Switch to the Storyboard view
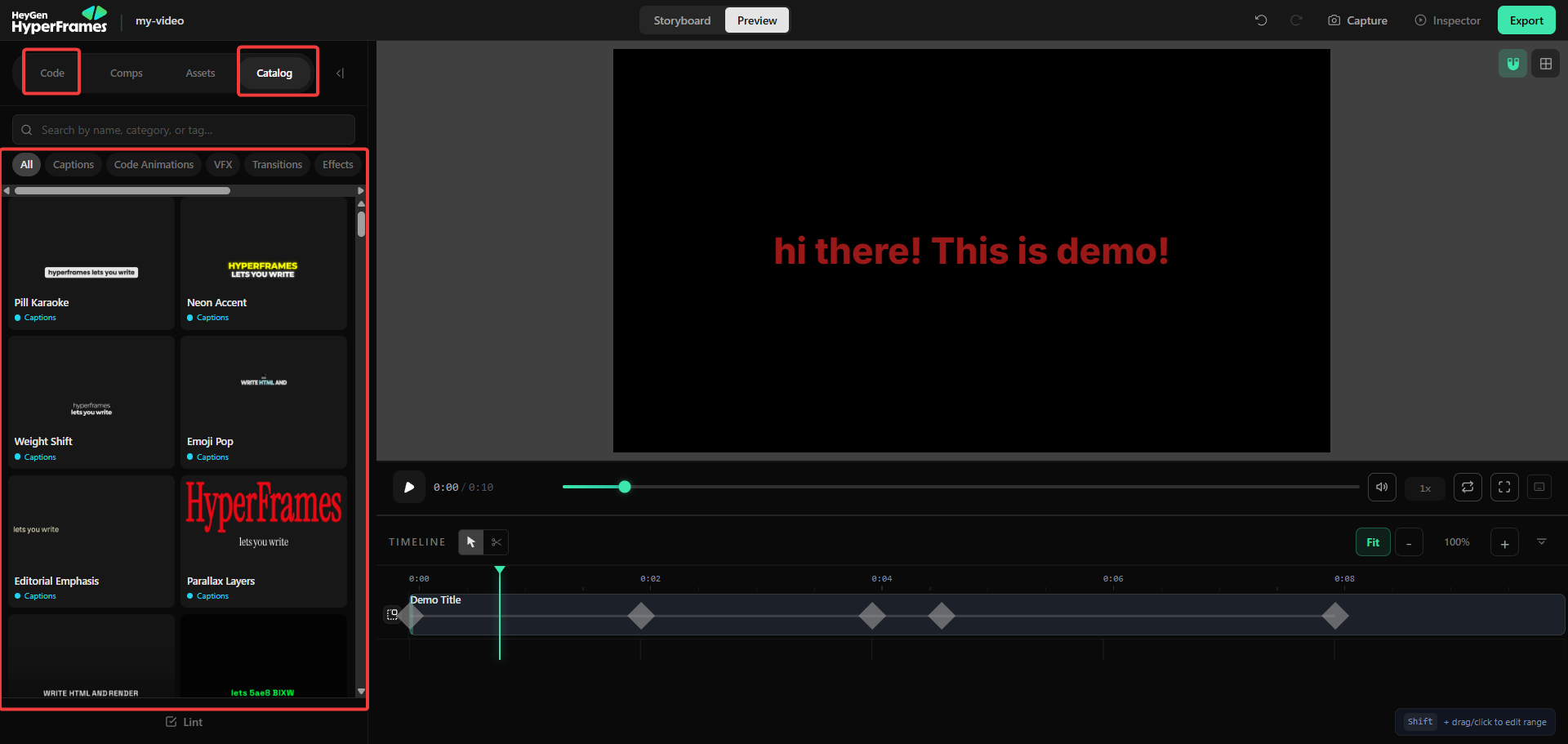Viewport: 1568px width, 744px height. (x=682, y=20)
